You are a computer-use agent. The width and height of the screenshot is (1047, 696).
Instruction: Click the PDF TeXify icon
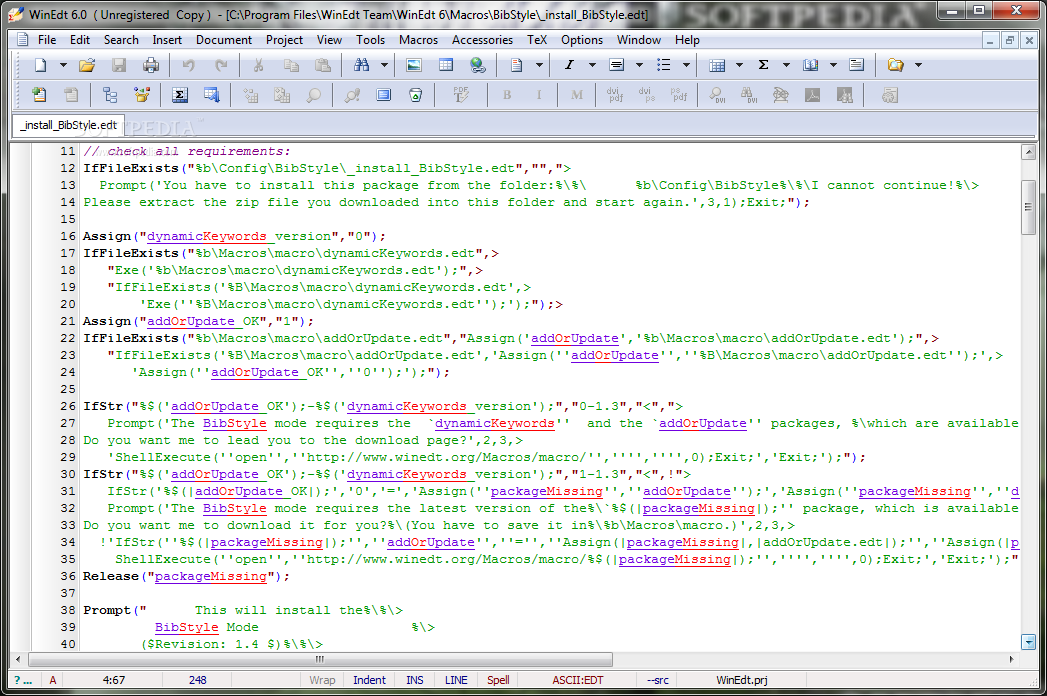pos(461,96)
